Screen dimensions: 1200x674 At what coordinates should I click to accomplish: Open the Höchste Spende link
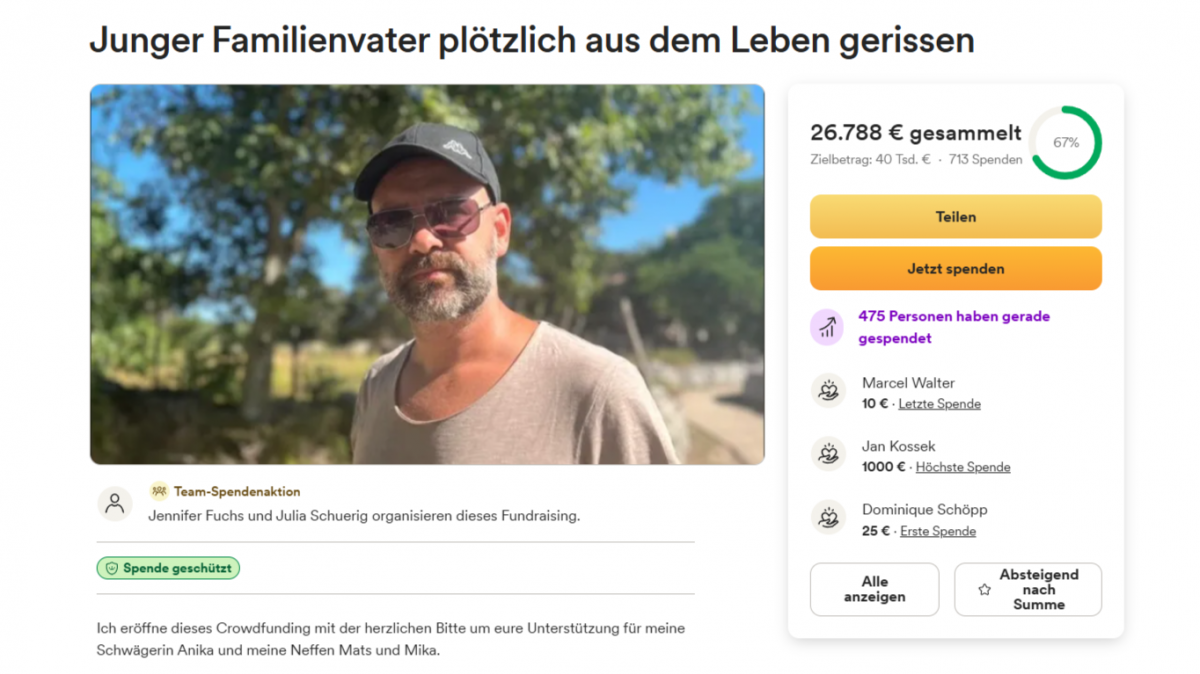[x=963, y=467]
